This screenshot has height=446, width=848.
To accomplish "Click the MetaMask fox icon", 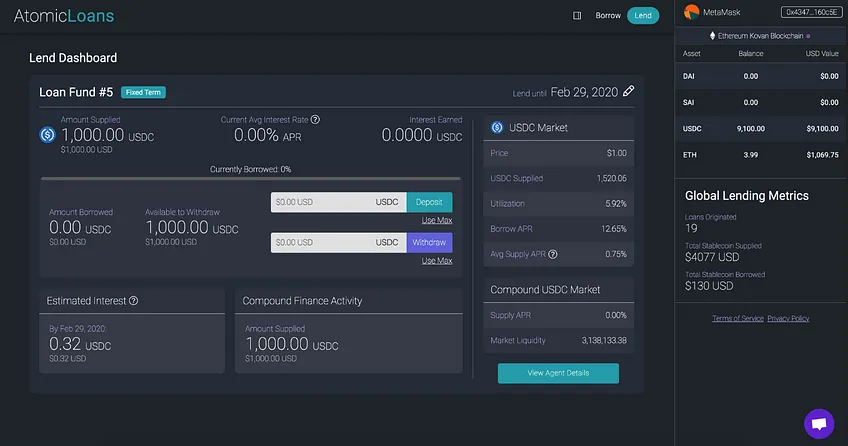I will [691, 12].
